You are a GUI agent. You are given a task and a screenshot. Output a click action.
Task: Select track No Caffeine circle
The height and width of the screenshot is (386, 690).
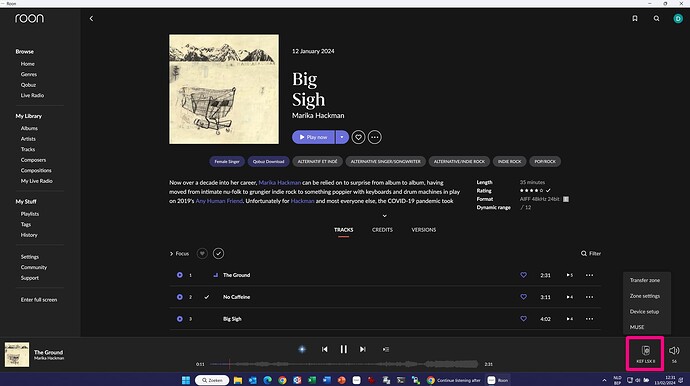tap(180, 297)
